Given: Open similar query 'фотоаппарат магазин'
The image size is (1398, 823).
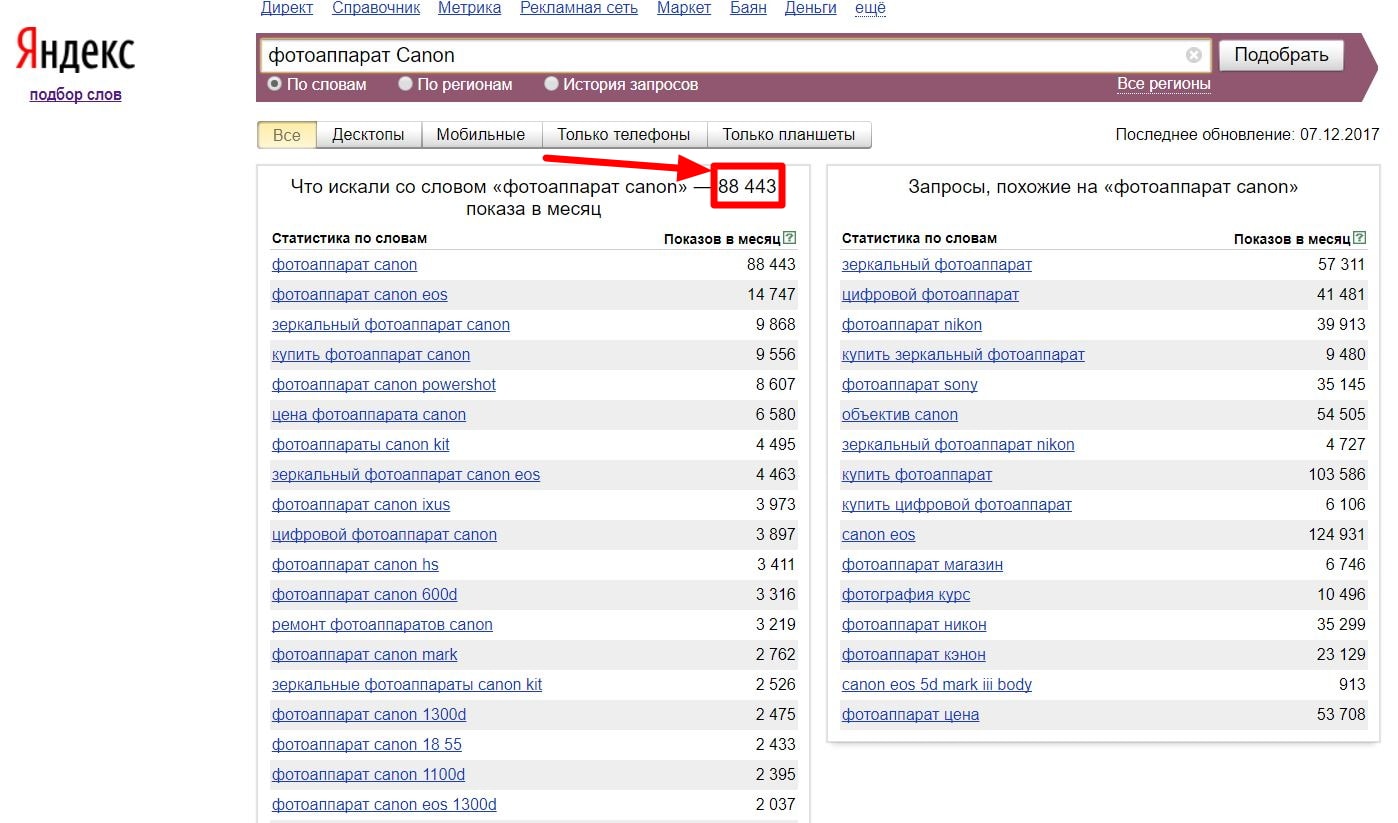Looking at the screenshot, I should tap(922, 565).
